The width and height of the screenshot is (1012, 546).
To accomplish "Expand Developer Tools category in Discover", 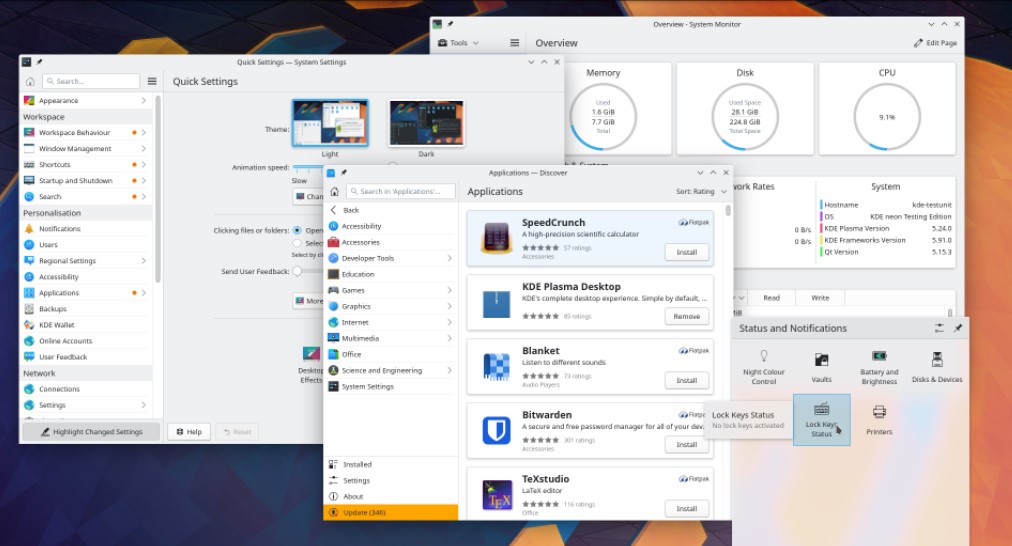I will (x=391, y=258).
